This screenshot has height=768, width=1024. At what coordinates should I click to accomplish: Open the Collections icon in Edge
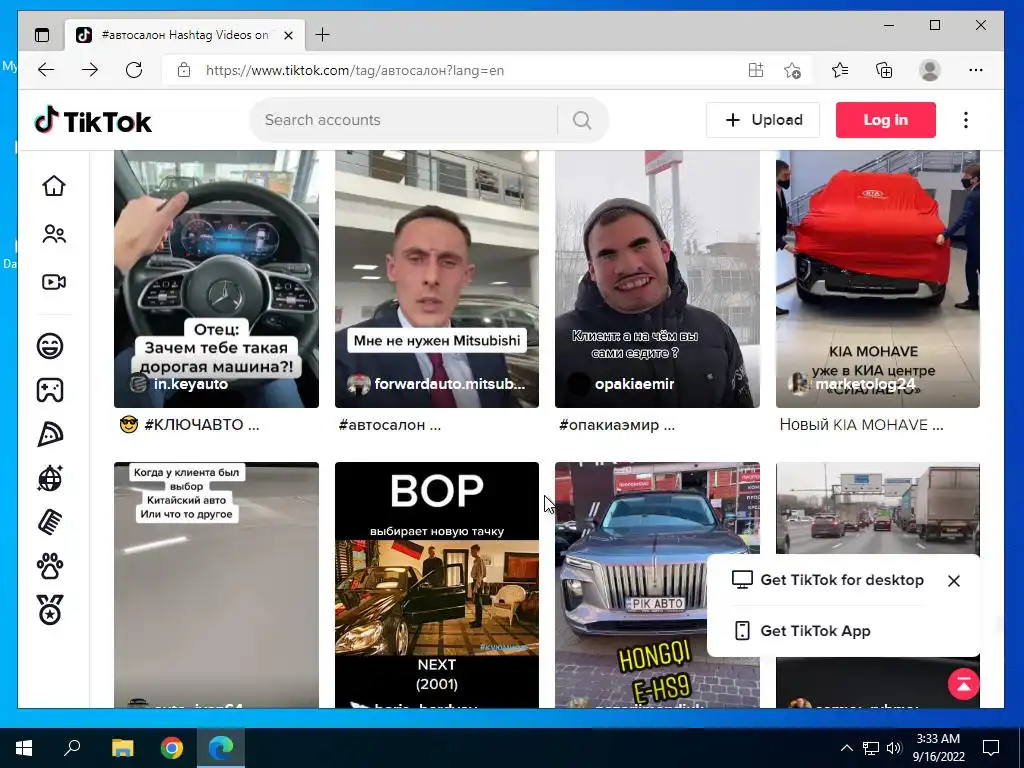pos(884,70)
